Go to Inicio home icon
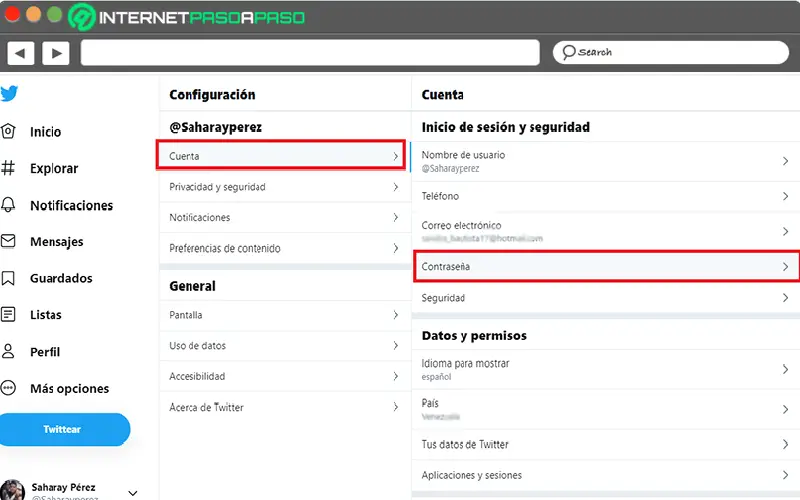The width and height of the screenshot is (800, 500). tap(9, 132)
